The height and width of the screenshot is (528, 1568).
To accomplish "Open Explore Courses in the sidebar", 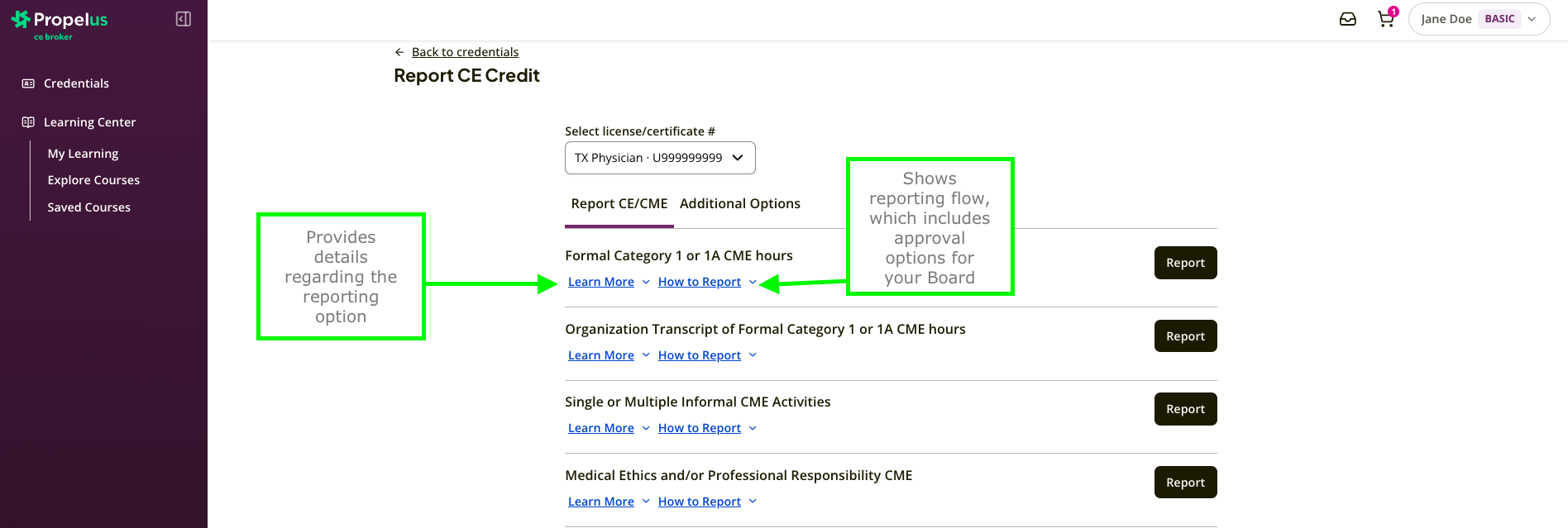I will tap(93, 180).
